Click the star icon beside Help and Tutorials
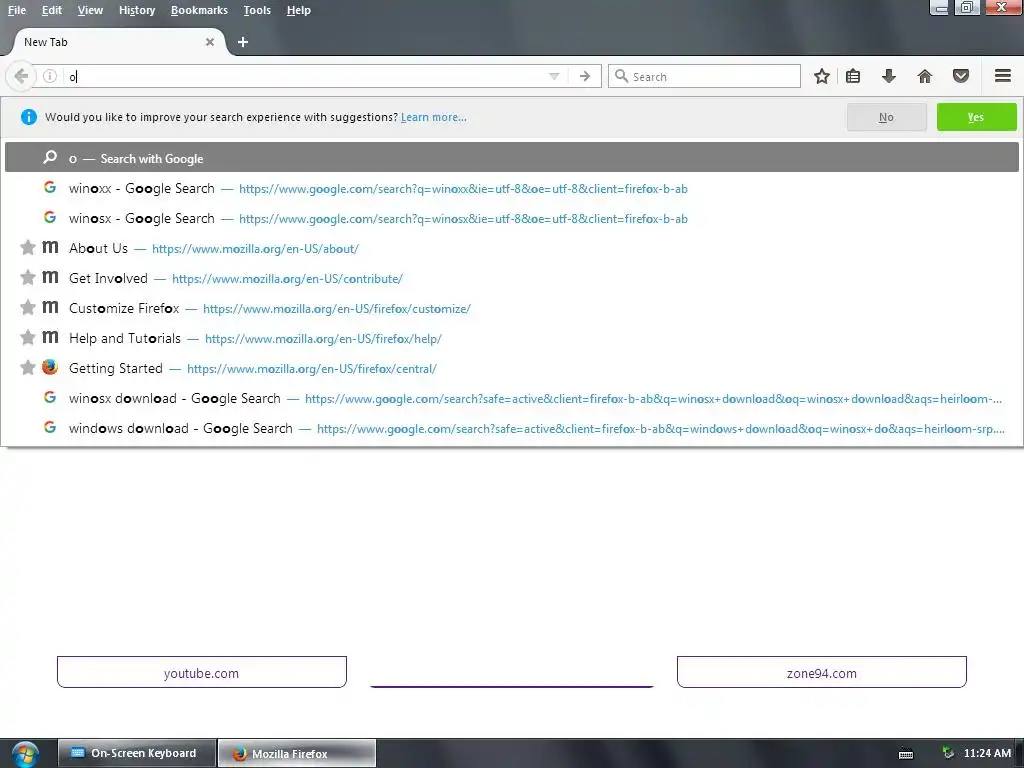 click(x=27, y=338)
